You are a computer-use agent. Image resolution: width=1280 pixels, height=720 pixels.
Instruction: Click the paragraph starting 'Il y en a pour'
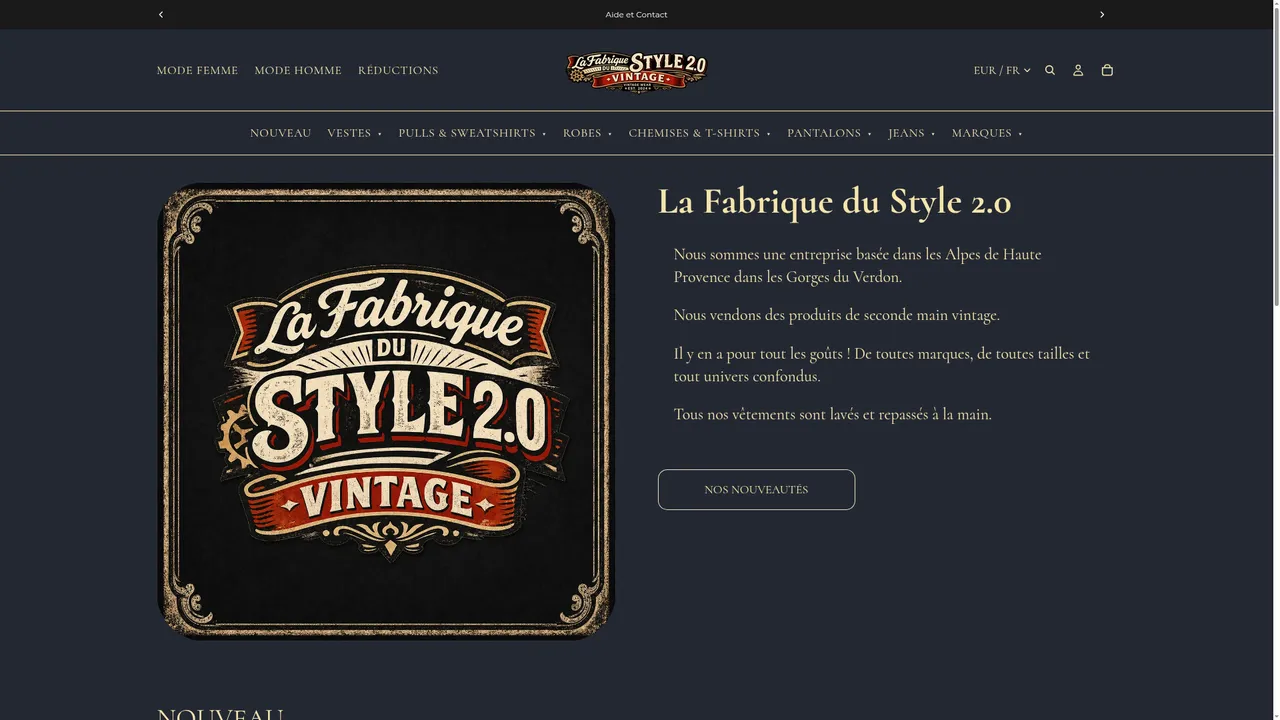point(882,365)
